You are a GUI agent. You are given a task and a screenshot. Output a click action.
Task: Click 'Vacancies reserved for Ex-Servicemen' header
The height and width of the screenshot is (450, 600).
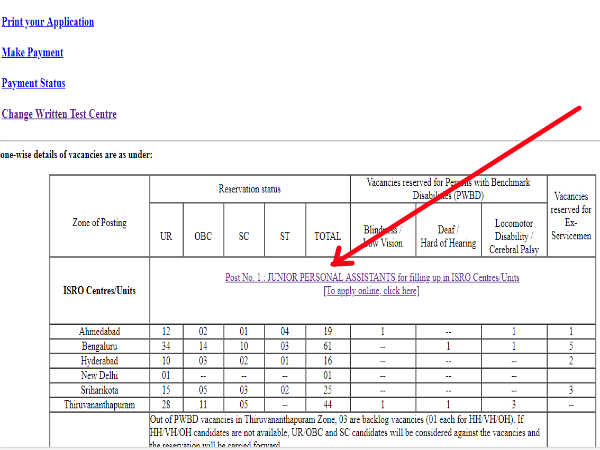coord(571,216)
